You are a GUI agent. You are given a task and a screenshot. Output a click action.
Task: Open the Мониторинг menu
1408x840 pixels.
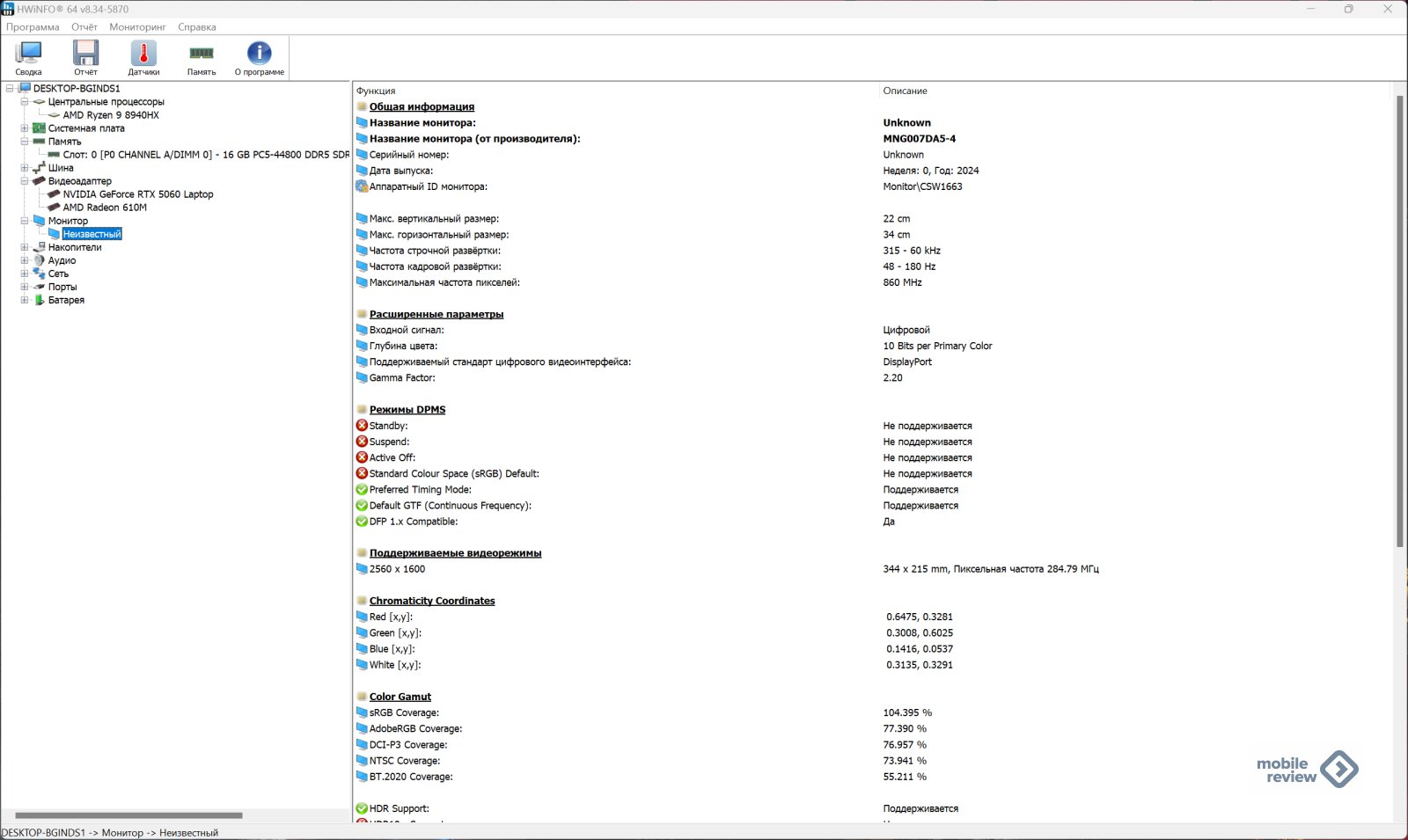pos(137,27)
